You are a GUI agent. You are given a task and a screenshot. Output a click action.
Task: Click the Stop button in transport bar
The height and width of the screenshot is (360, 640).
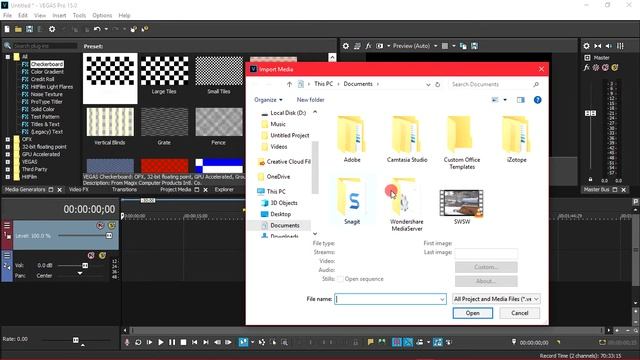pos(183,342)
